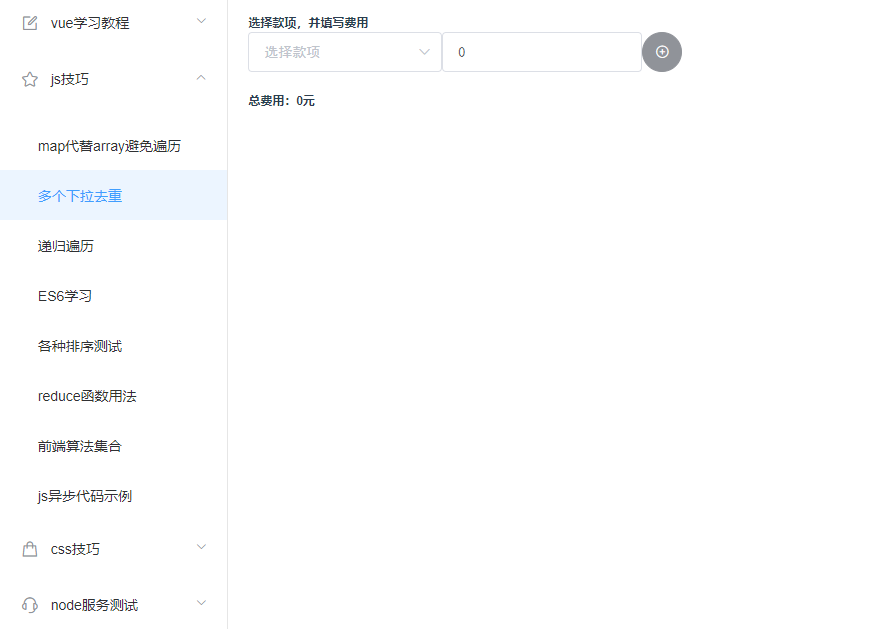Click the reduce函数用法 link
This screenshot has width=872, height=629.
[85, 395]
